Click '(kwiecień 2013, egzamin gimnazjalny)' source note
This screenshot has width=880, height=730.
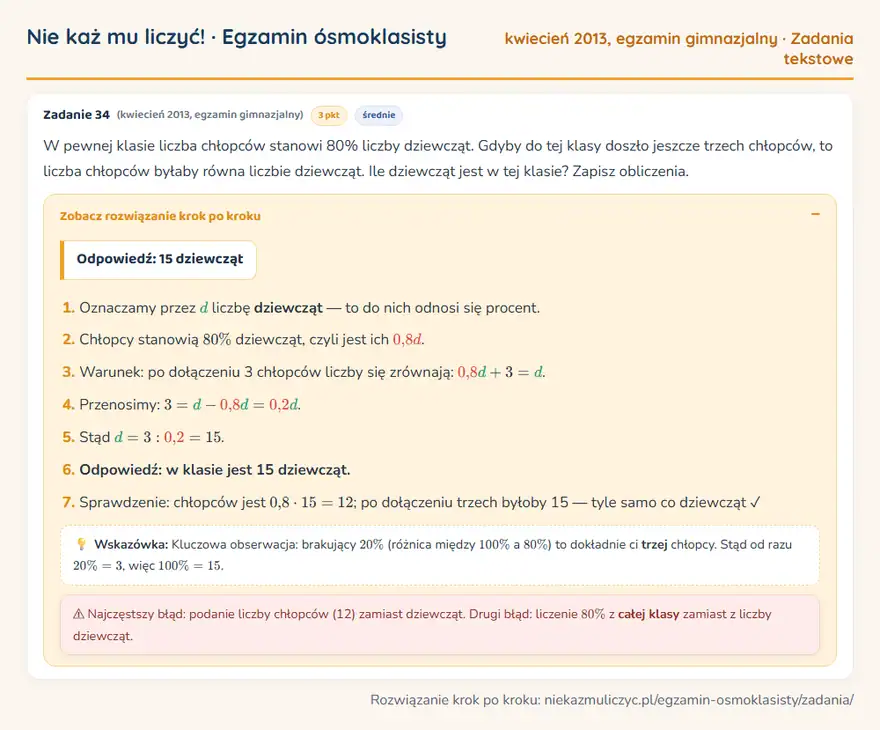pyautogui.click(x=210, y=114)
